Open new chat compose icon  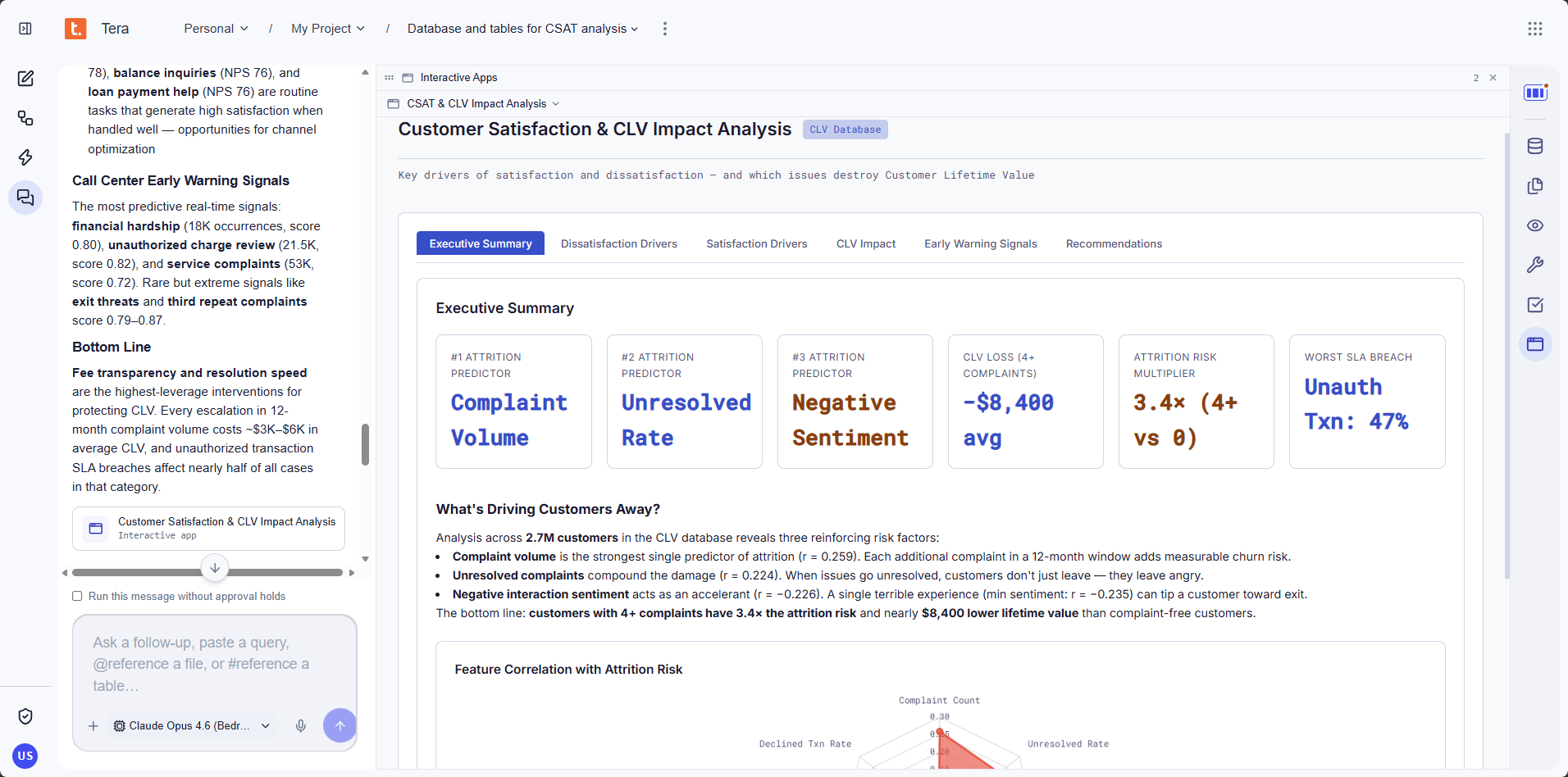tap(25, 79)
